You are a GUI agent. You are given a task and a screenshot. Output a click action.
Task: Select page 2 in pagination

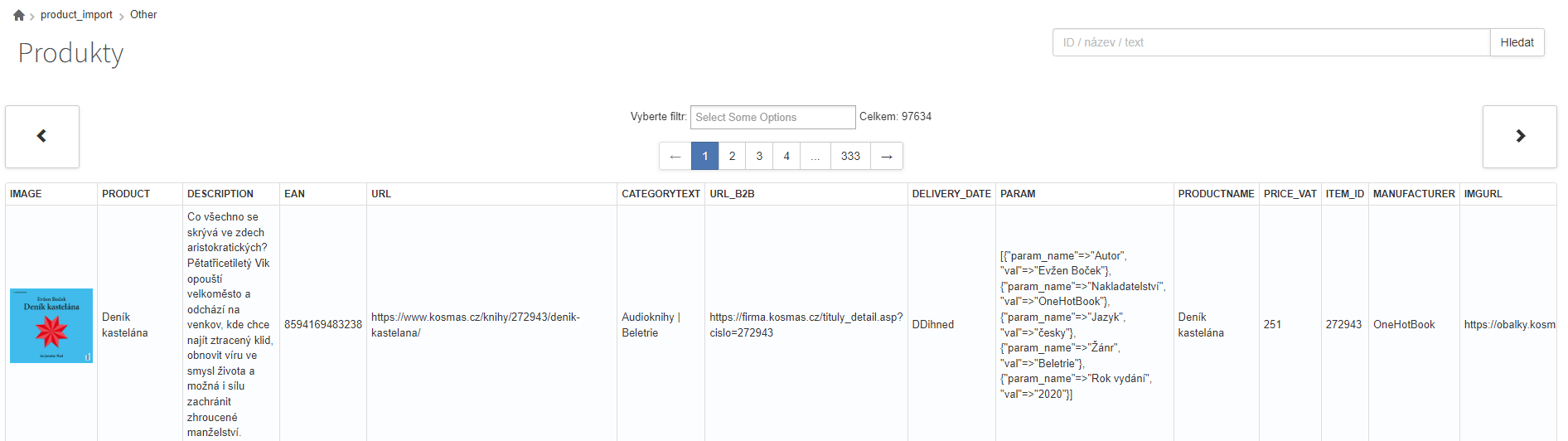point(732,156)
